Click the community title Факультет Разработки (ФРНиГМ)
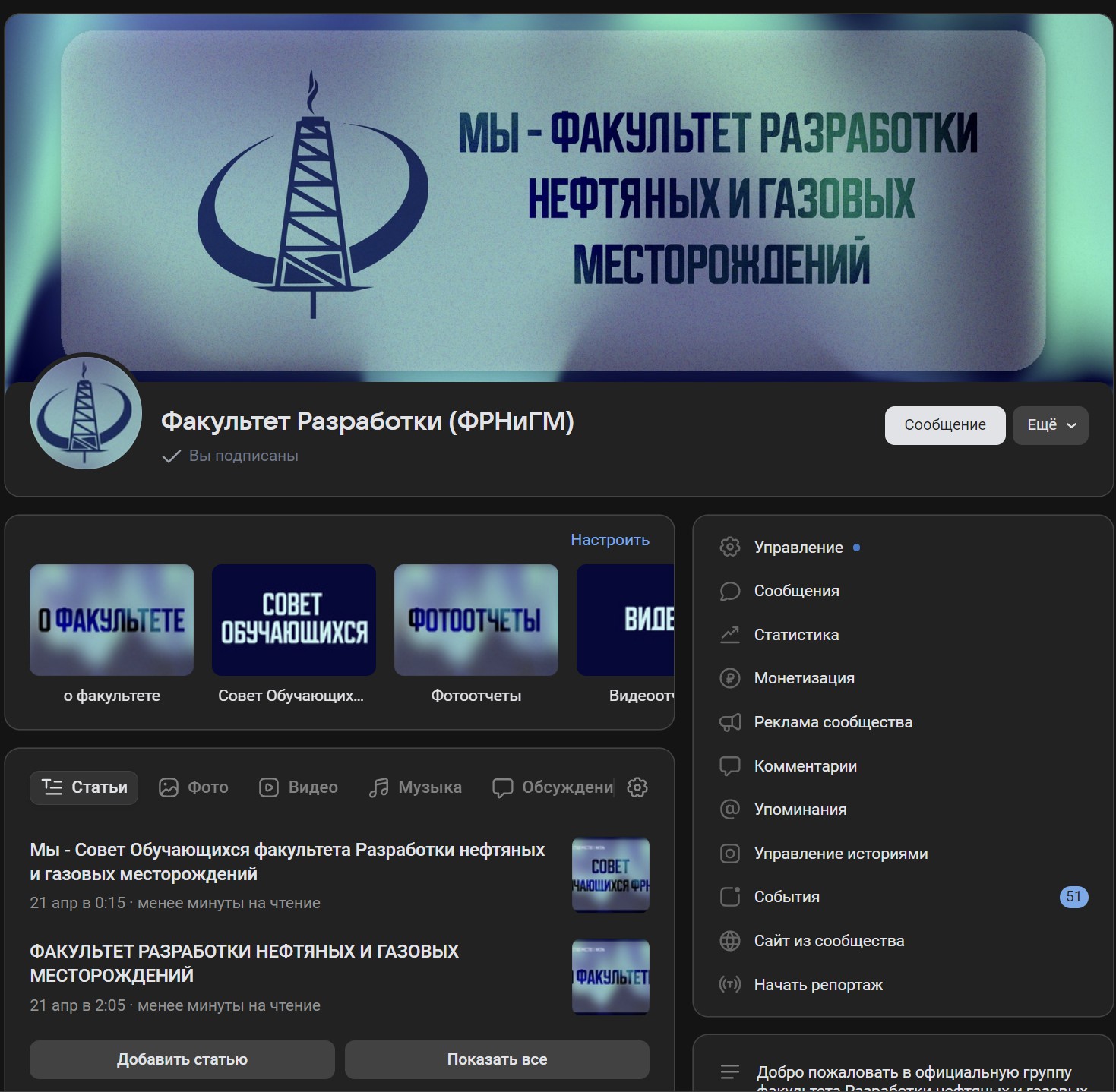Viewport: 1116px width, 1092px height. pos(368,421)
